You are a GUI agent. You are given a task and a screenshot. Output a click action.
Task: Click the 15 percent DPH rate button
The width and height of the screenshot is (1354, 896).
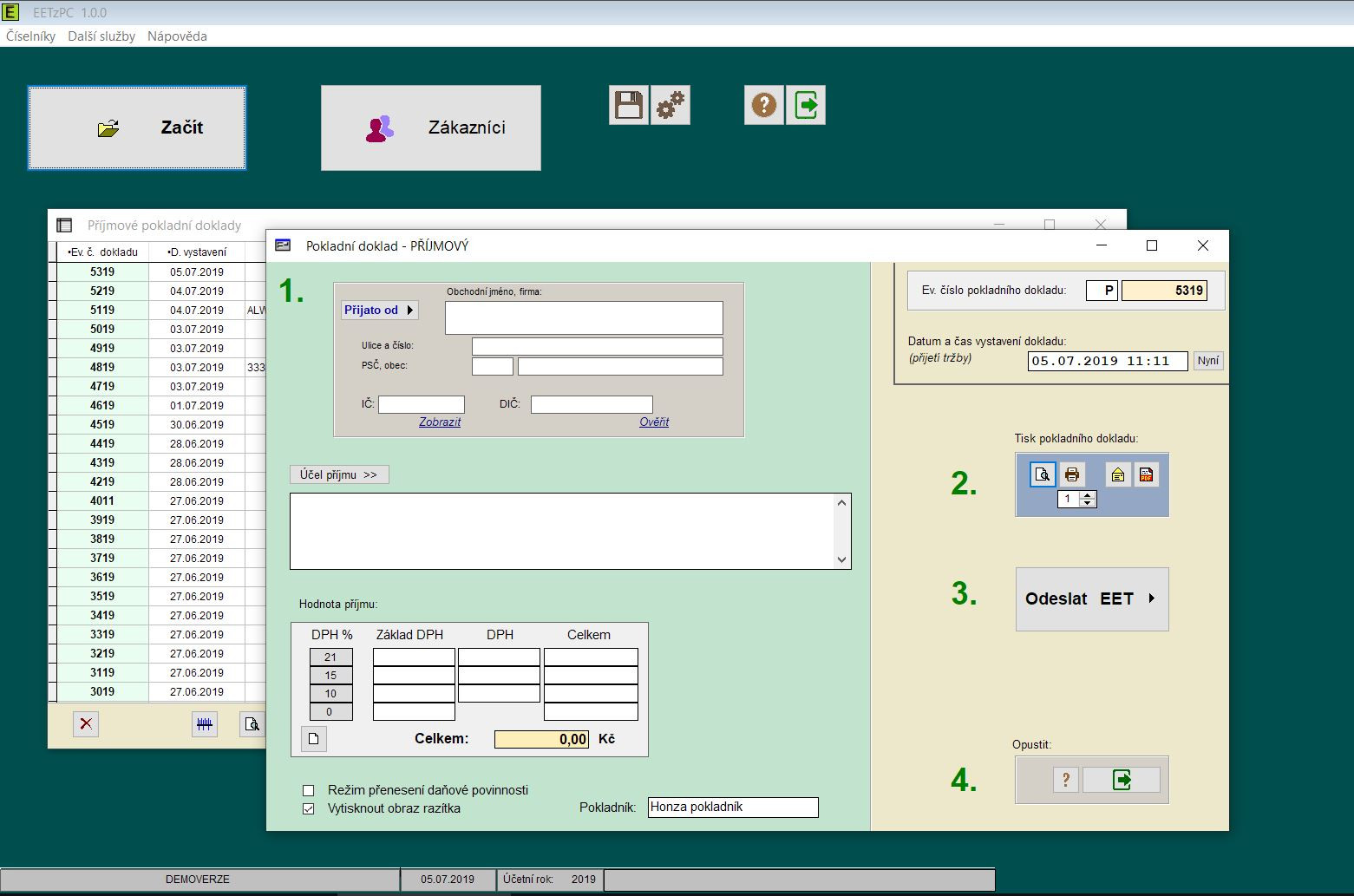pyautogui.click(x=331, y=675)
